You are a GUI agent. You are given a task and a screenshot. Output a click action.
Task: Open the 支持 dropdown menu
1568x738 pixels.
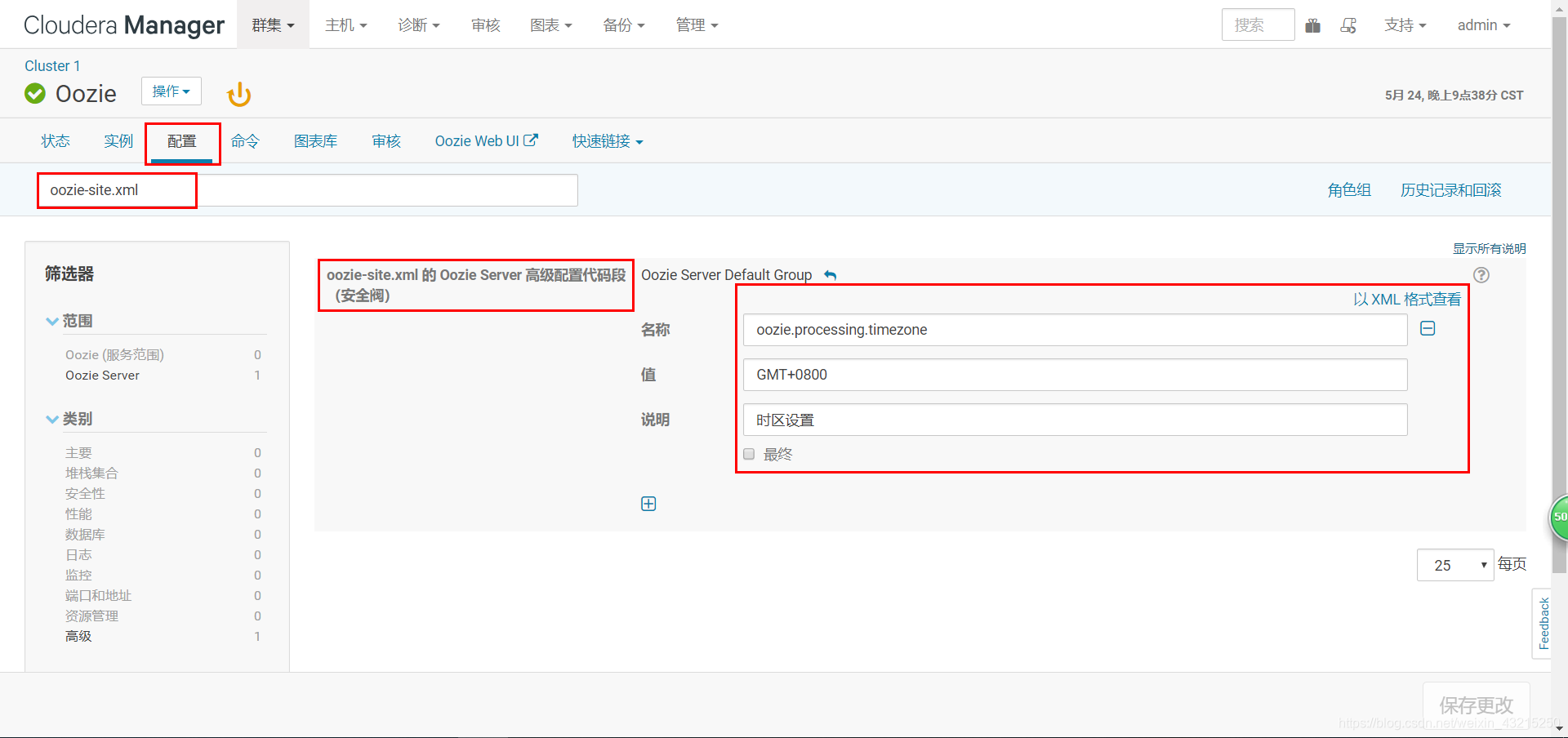coord(1405,25)
